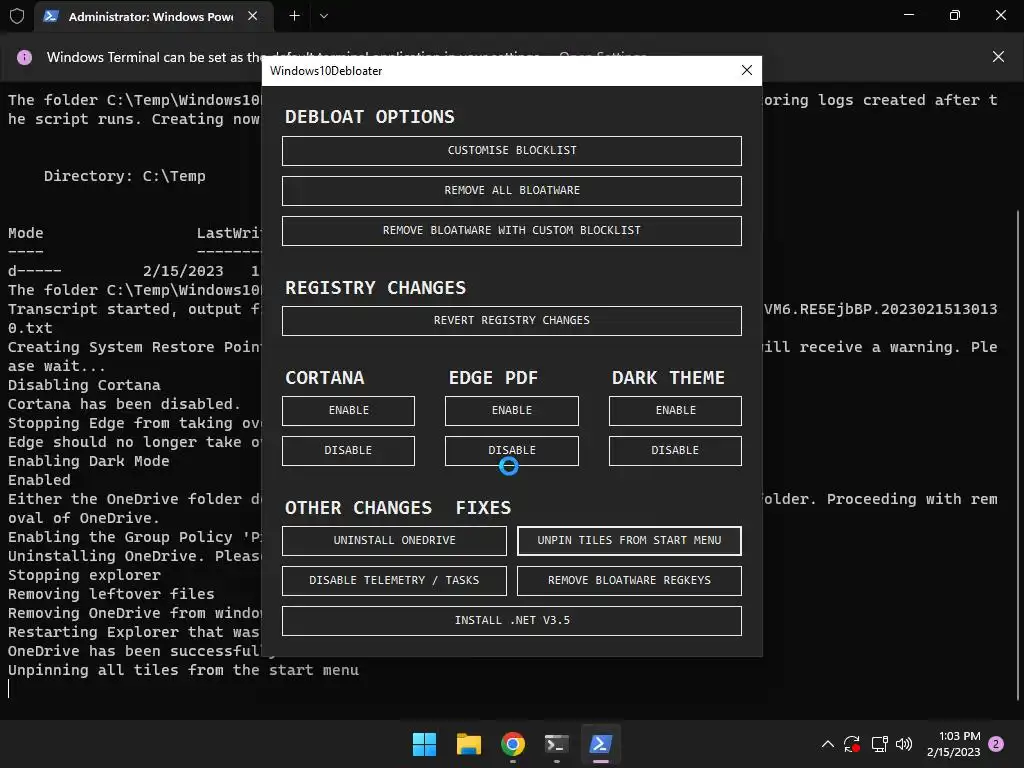This screenshot has width=1024, height=768.
Task: Enable Edge PDF
Action: coord(511,411)
